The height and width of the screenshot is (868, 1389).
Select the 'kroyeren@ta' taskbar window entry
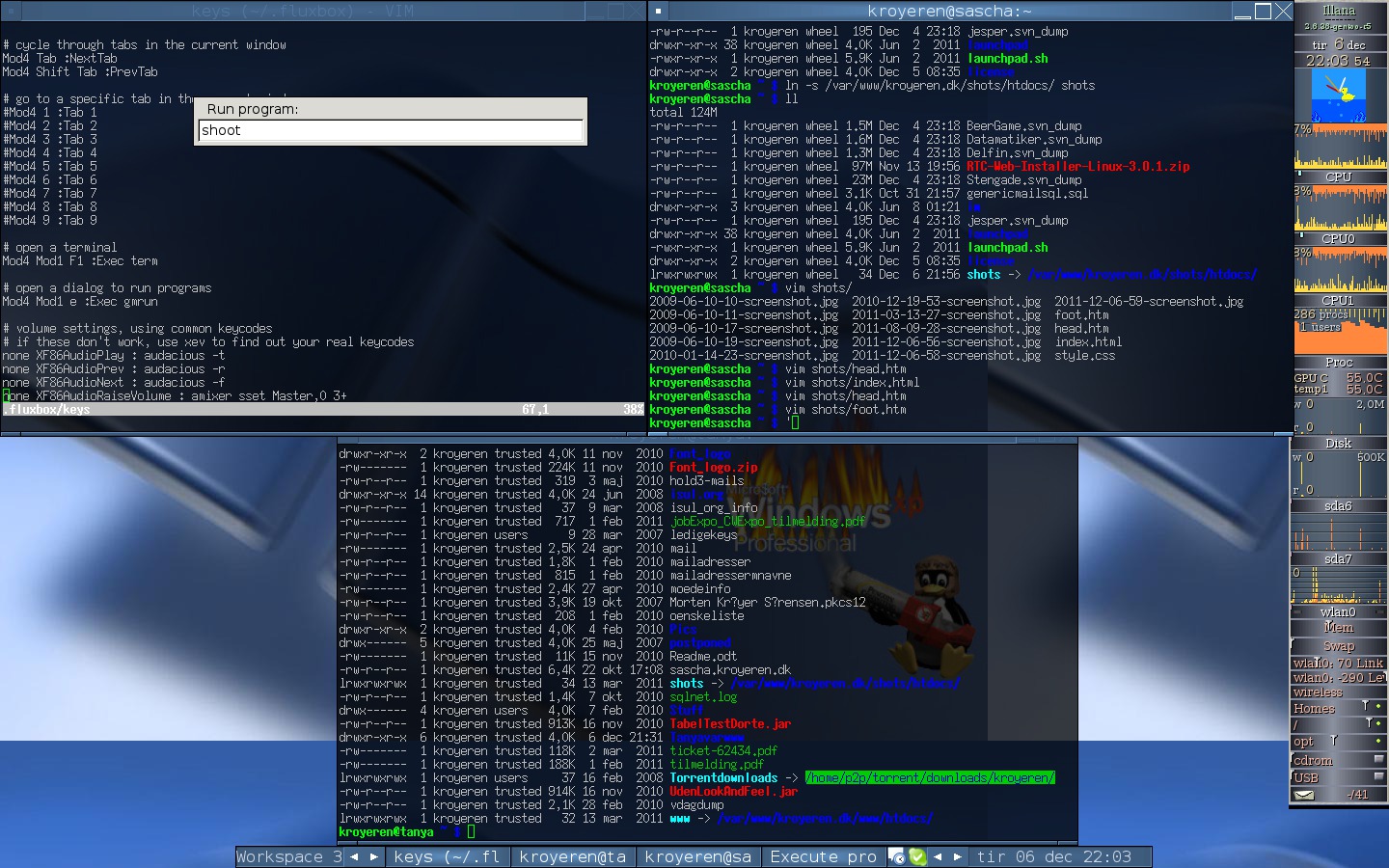coord(573,856)
